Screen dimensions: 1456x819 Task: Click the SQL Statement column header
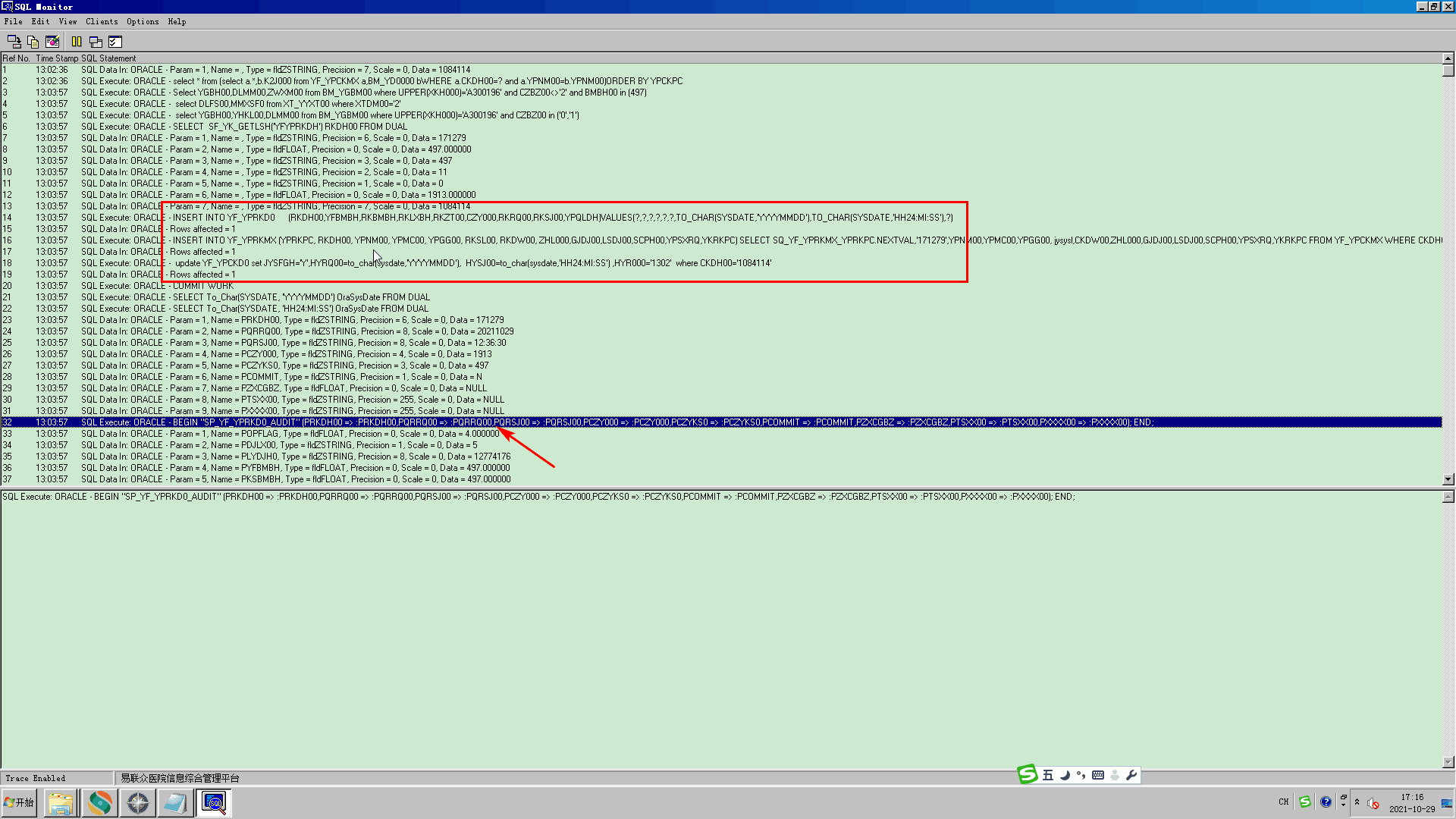tap(108, 58)
